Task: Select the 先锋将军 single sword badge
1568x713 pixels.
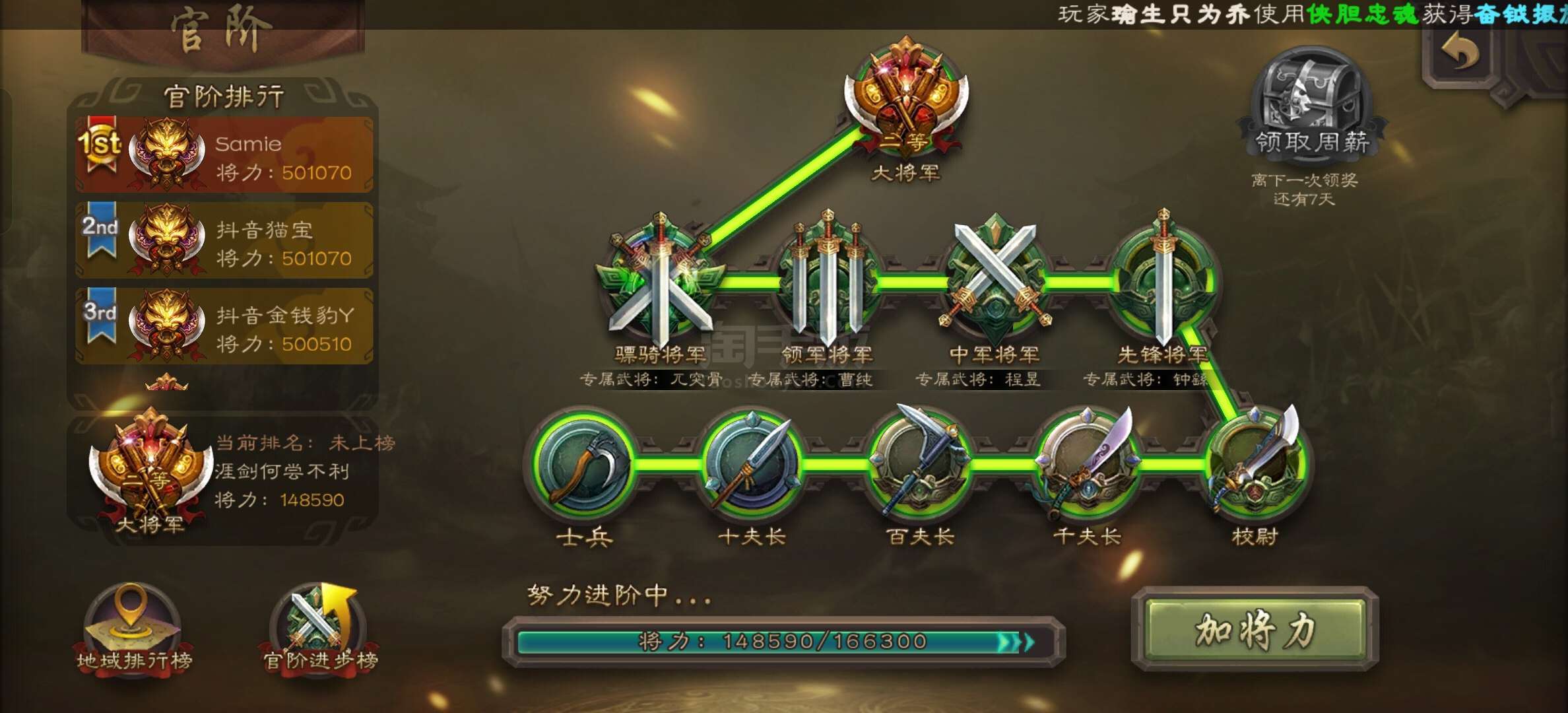Action: (x=1163, y=277)
